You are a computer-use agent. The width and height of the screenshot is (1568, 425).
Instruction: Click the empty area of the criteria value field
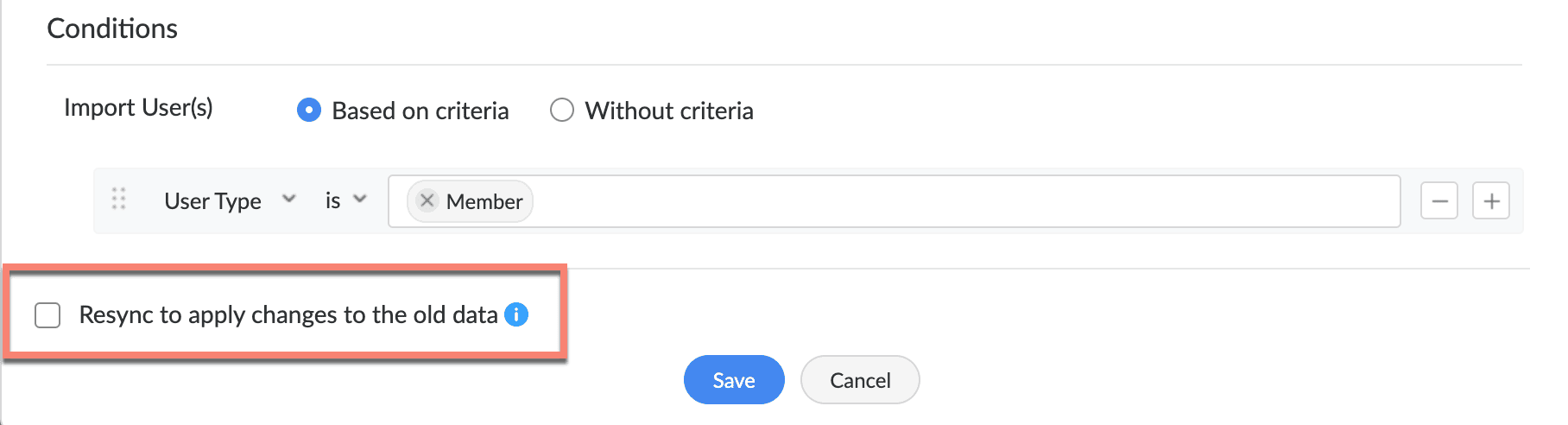[x=950, y=201]
